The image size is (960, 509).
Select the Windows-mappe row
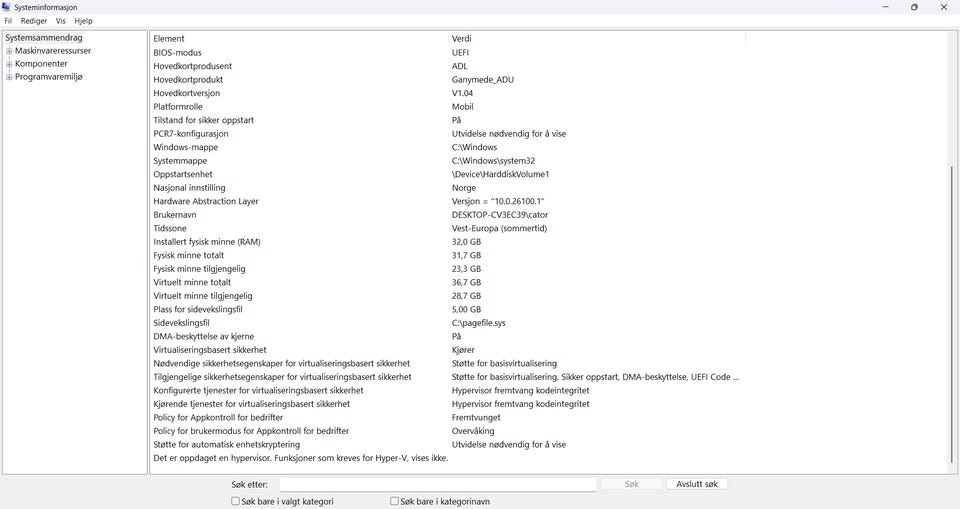click(446, 147)
